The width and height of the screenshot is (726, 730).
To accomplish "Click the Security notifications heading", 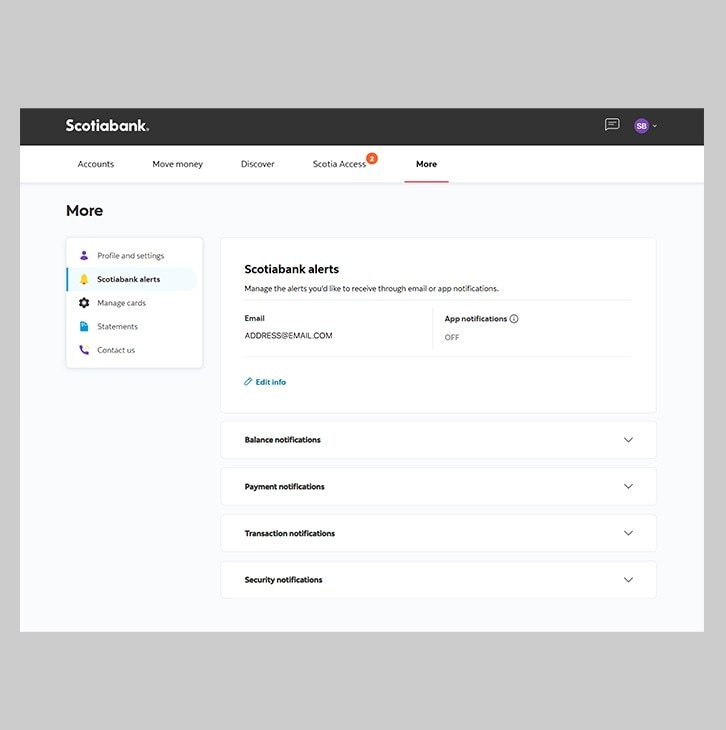I will 284,580.
